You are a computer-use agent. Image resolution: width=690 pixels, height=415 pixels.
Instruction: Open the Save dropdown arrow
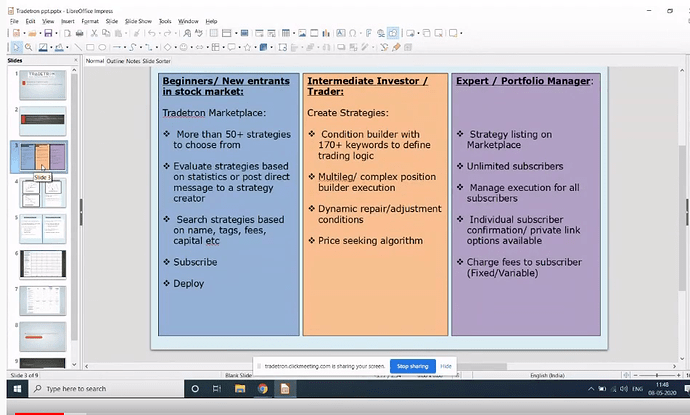[x=56, y=33]
